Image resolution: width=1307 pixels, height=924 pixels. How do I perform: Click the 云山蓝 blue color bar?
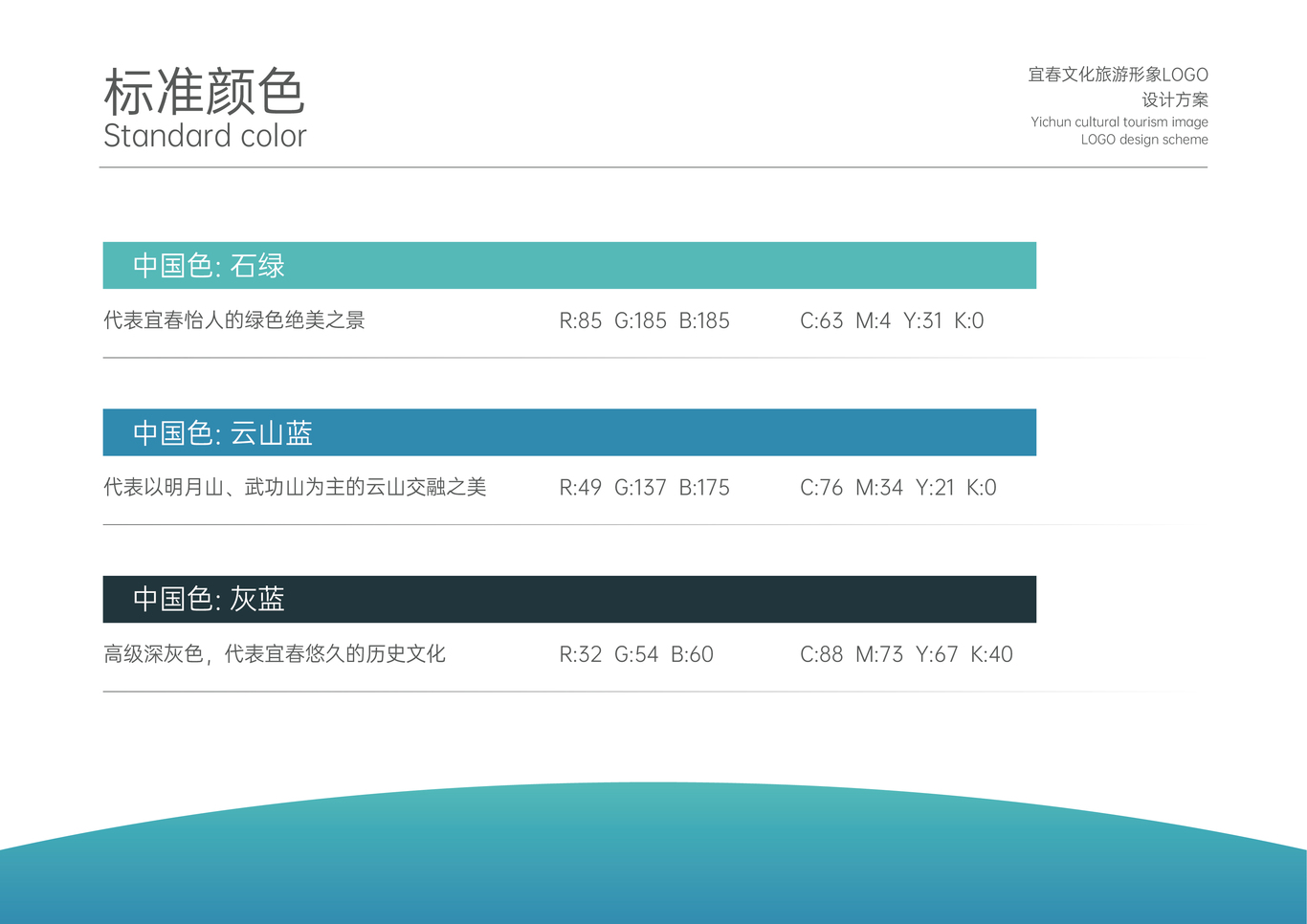click(569, 432)
